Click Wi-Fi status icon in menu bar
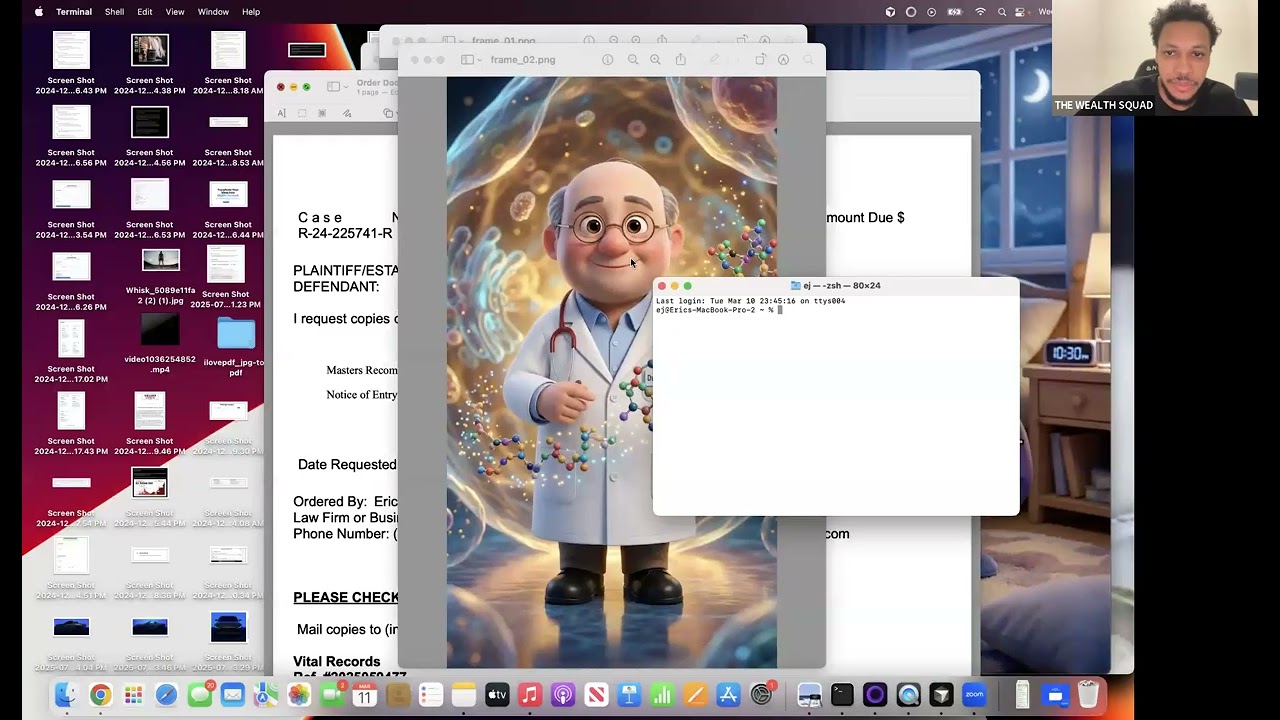The width and height of the screenshot is (1280, 720). tap(980, 12)
